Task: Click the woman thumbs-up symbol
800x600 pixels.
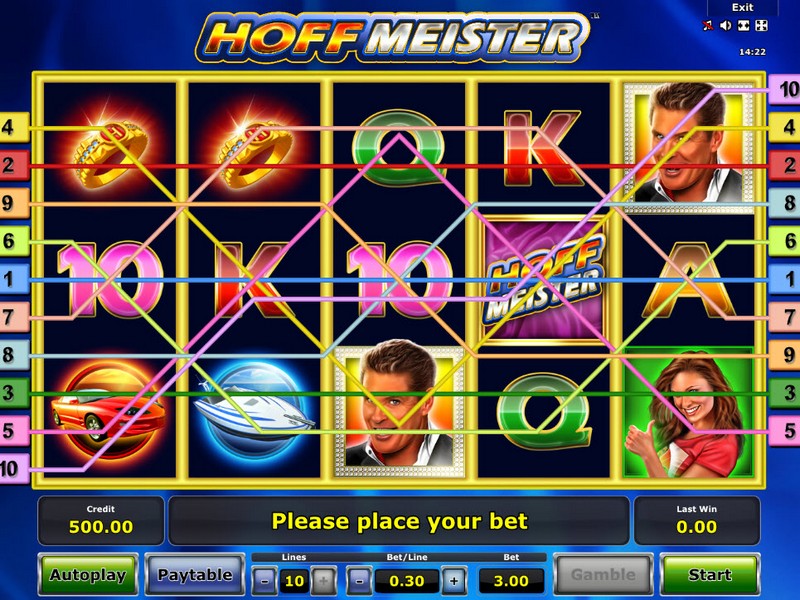Action: (x=689, y=413)
